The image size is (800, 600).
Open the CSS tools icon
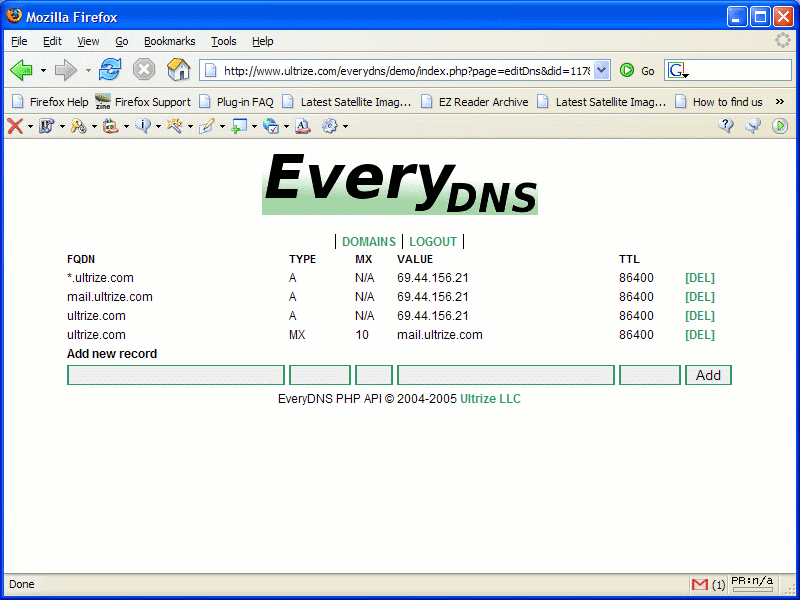[47, 126]
